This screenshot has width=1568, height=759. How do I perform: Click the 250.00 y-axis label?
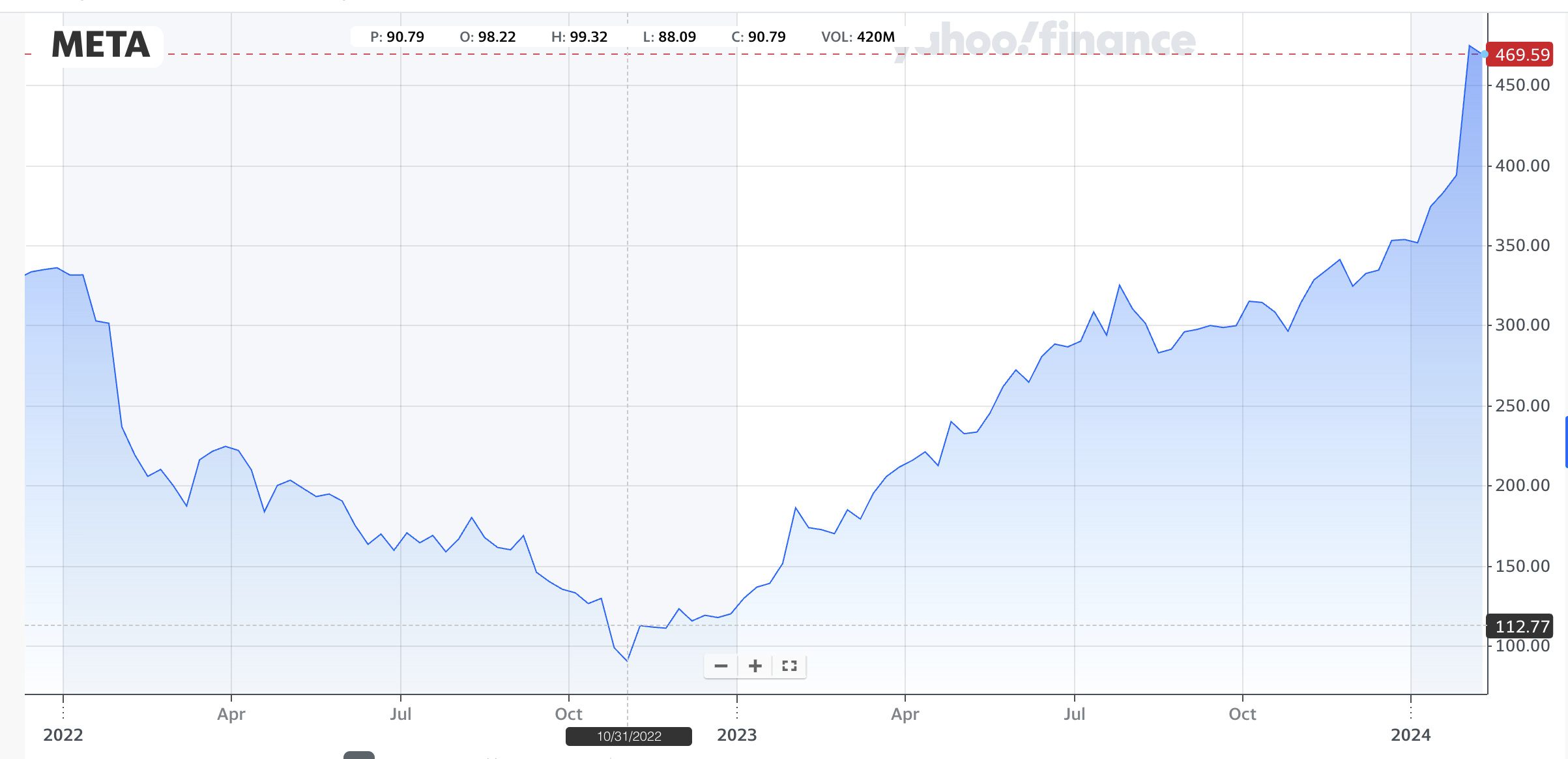point(1522,406)
